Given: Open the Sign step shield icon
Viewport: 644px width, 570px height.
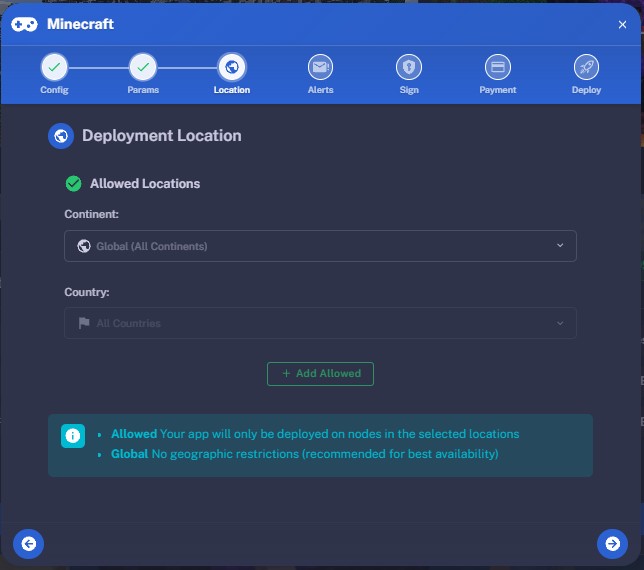Looking at the screenshot, I should coord(408,67).
